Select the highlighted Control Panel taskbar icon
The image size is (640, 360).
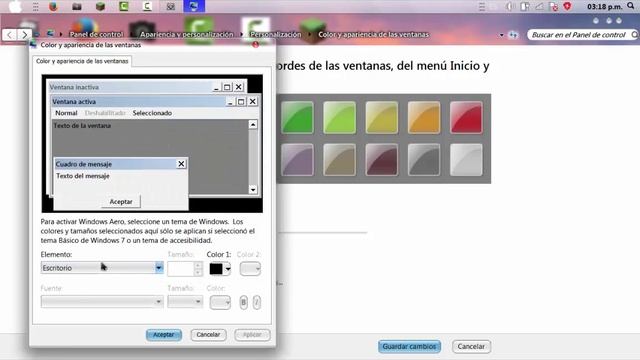click(x=194, y=6)
